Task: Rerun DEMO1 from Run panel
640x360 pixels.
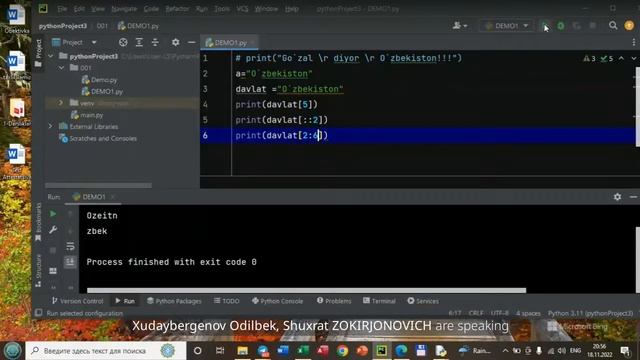Action: 53,214
